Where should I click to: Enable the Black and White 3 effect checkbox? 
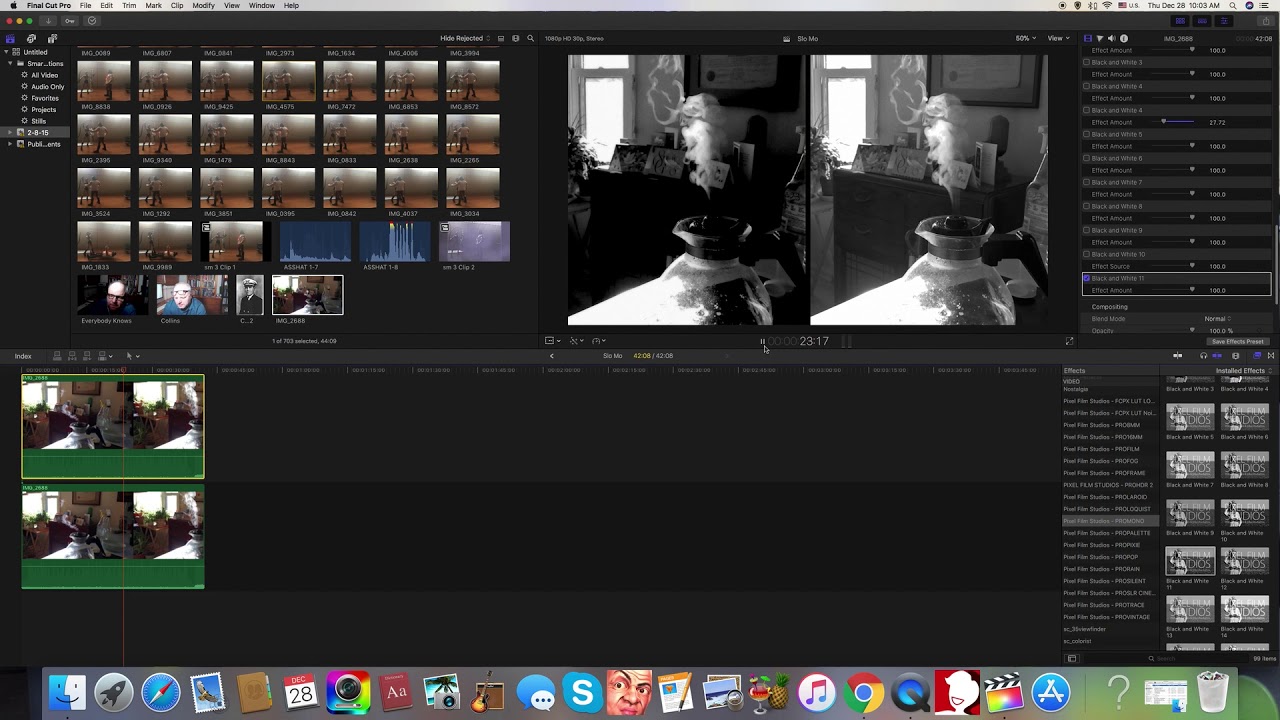(1087, 63)
